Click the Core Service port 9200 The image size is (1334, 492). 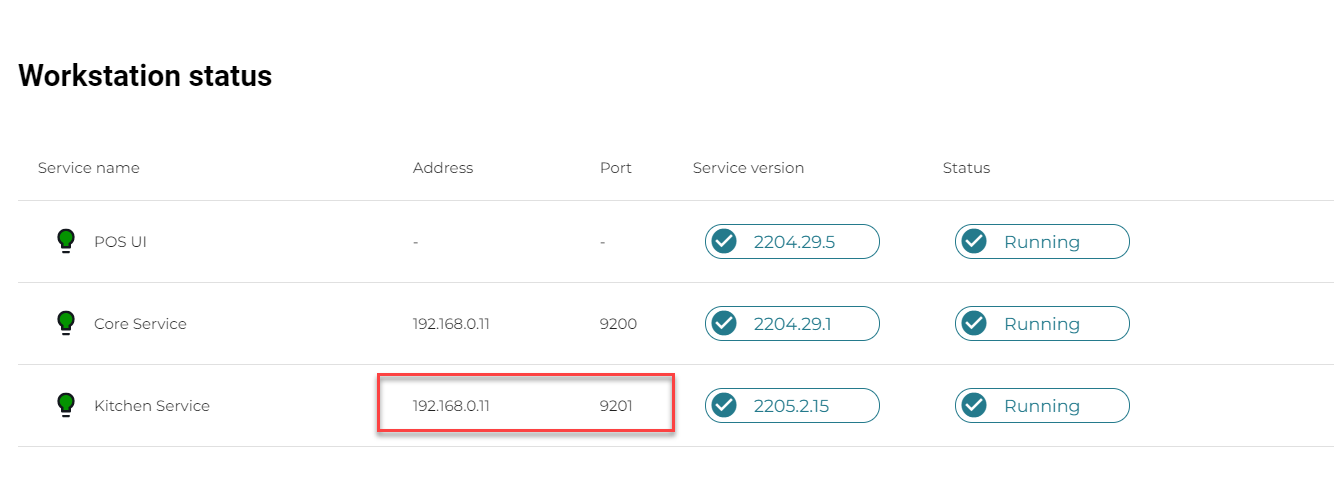pyautogui.click(x=618, y=324)
